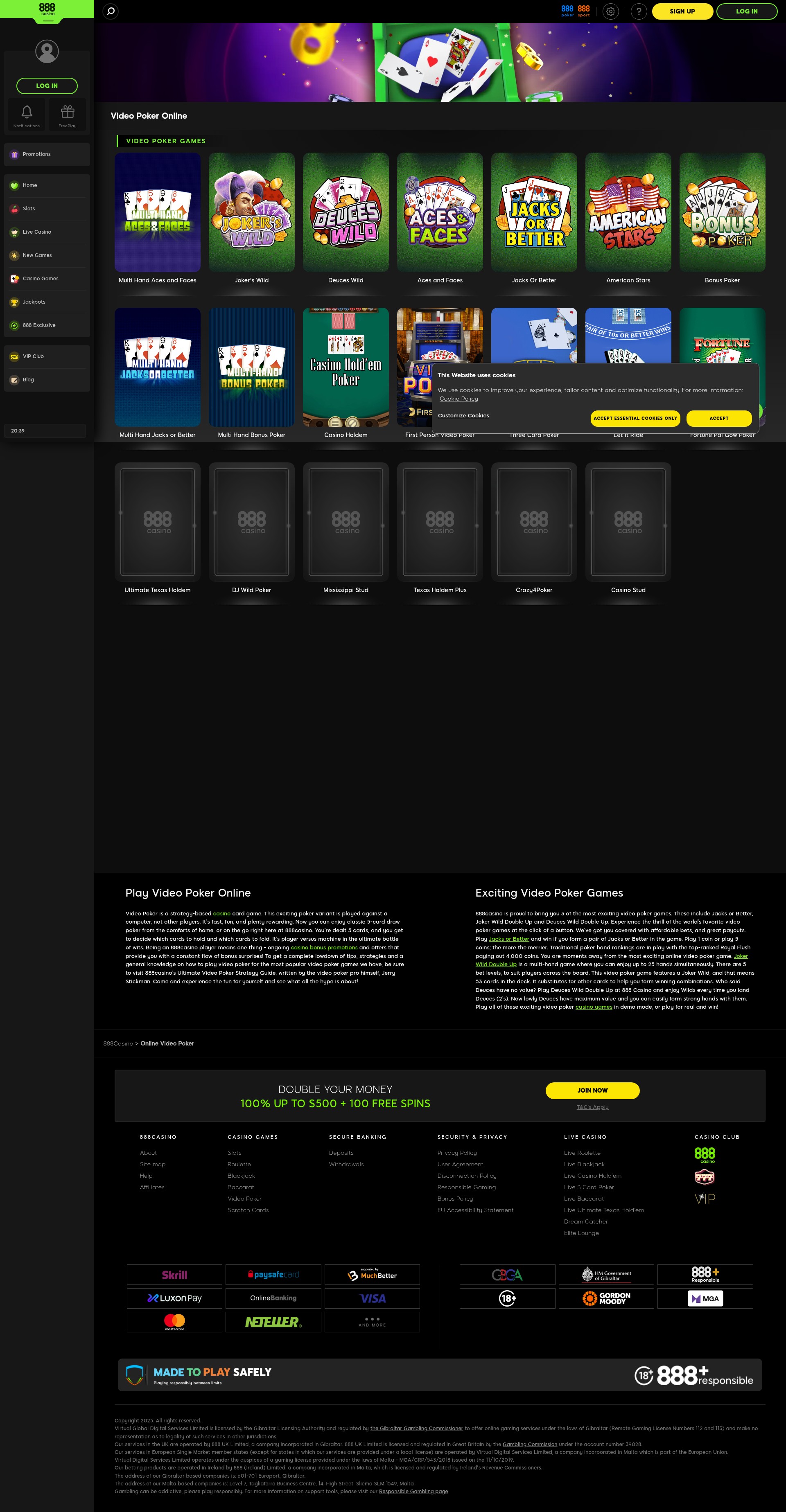
Task: Open Live Casino sidebar item
Action: point(47,232)
